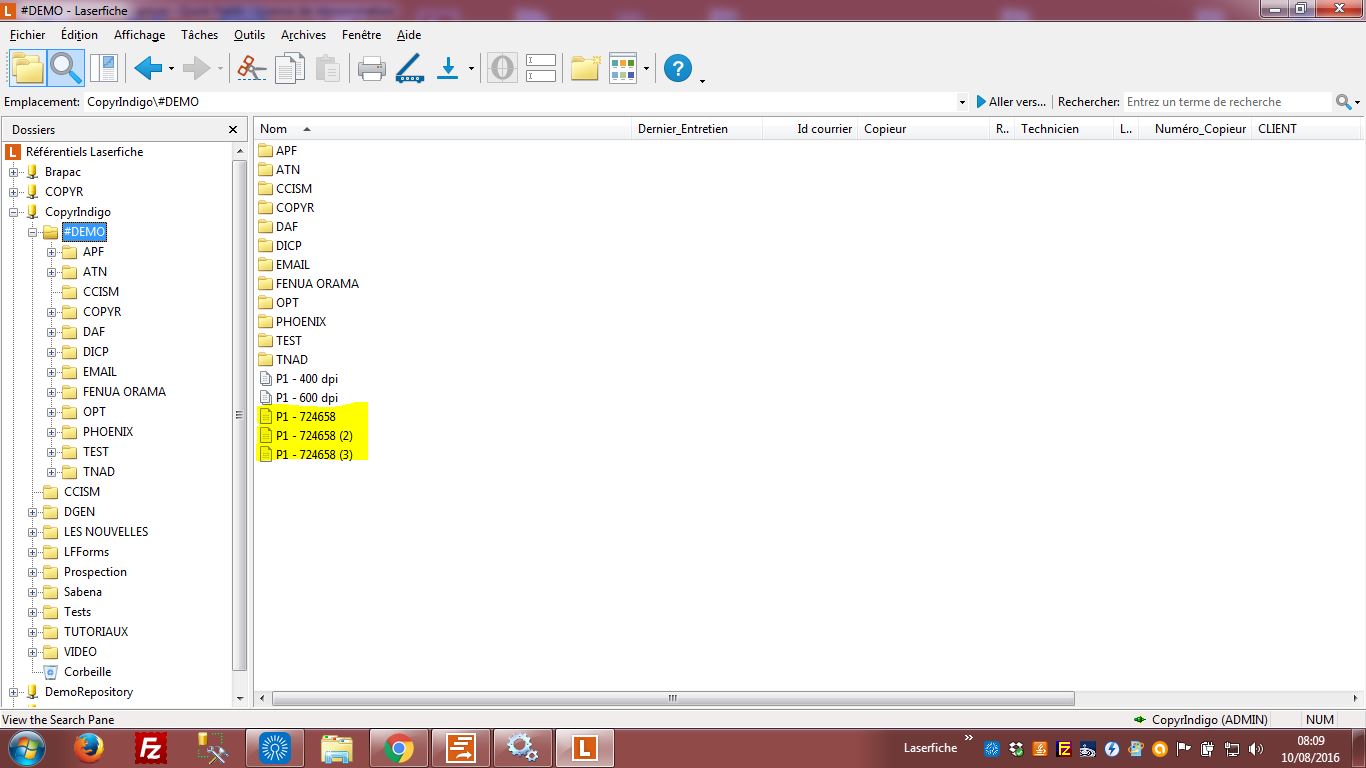Click the Rechercher search input field
The image size is (1366, 768).
1228,102
